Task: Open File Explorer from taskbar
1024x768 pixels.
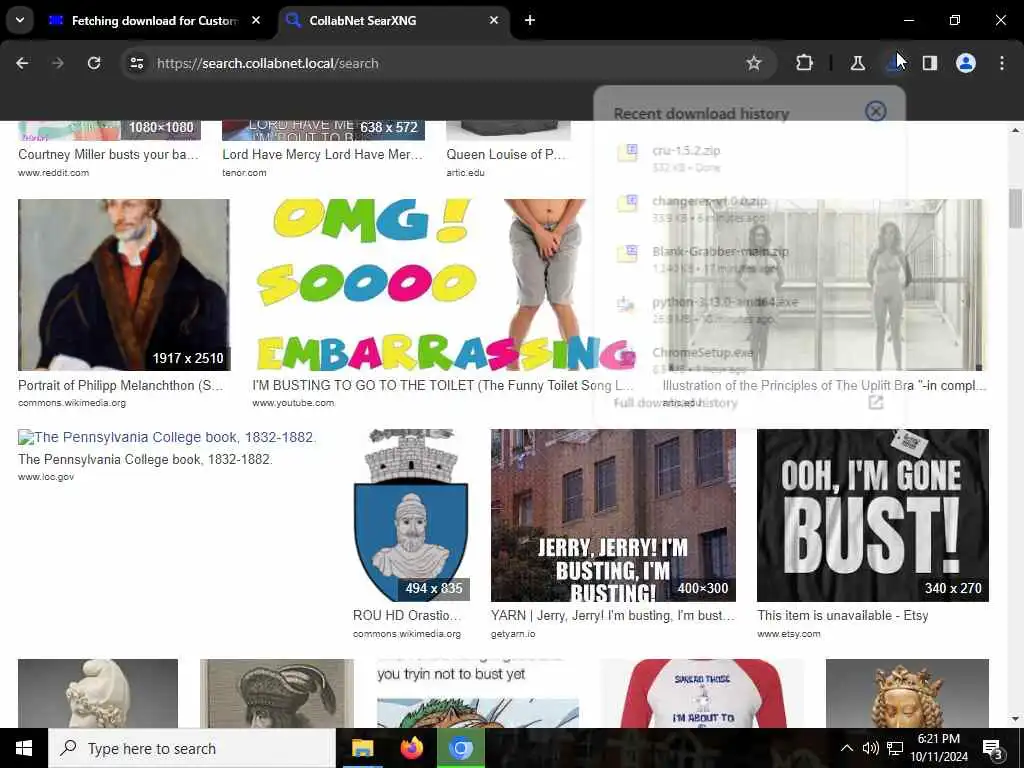Action: tap(362, 748)
